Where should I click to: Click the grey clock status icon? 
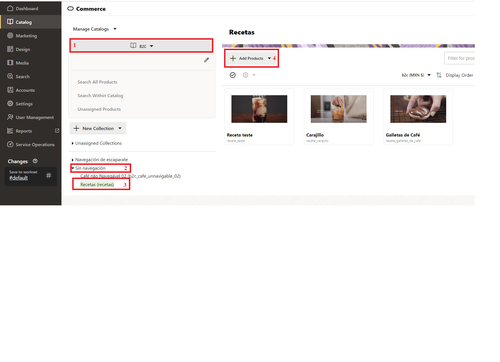(245, 75)
